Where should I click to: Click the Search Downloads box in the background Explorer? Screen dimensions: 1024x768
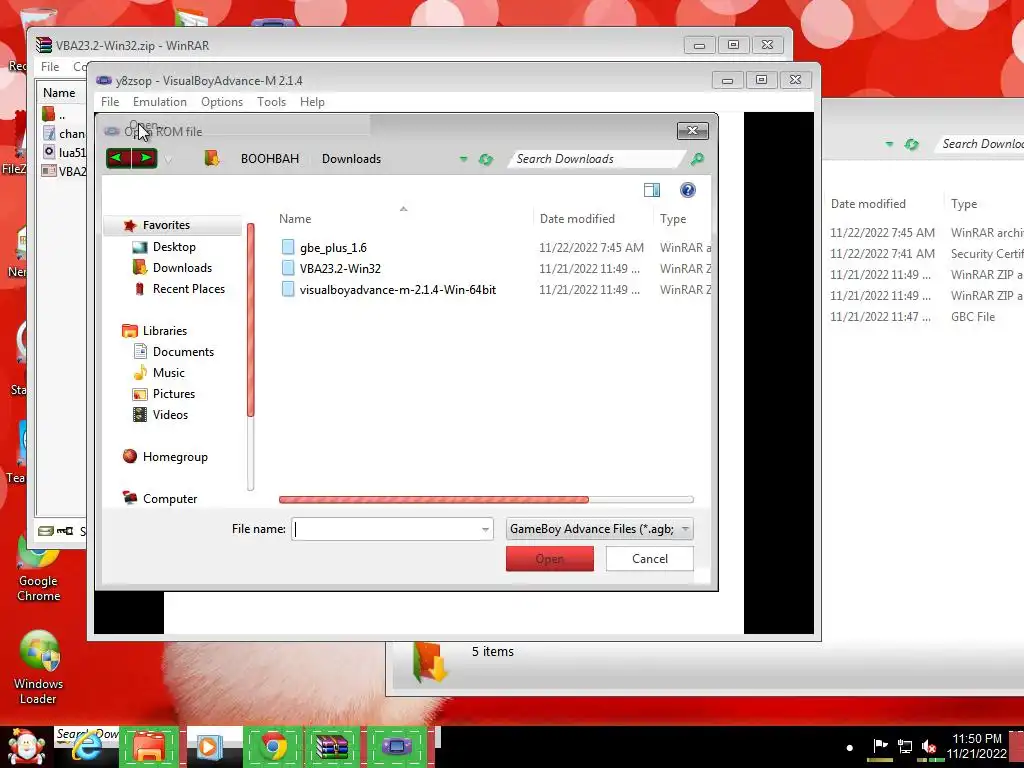(981, 144)
